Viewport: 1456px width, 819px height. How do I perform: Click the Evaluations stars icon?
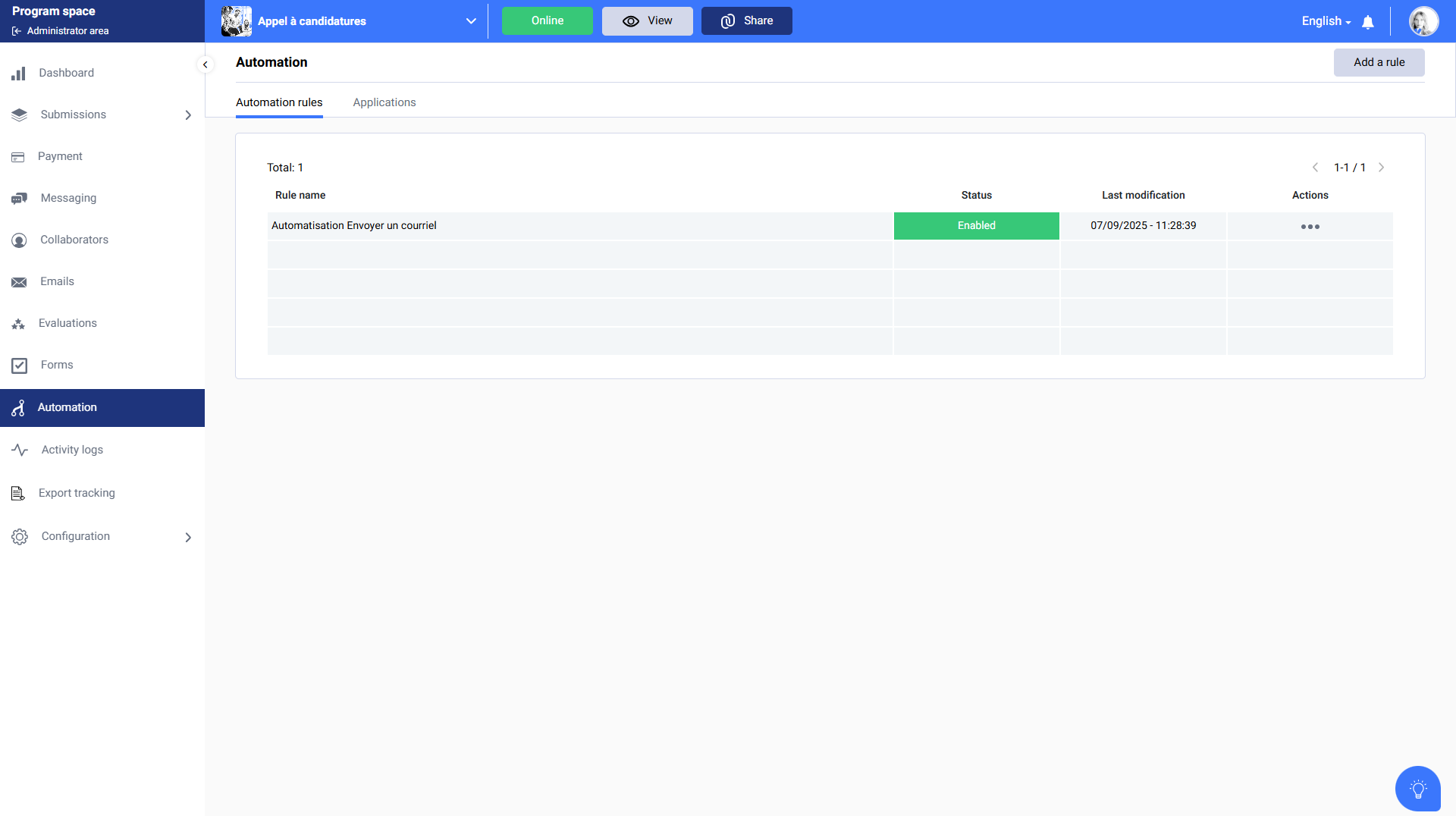click(x=18, y=324)
